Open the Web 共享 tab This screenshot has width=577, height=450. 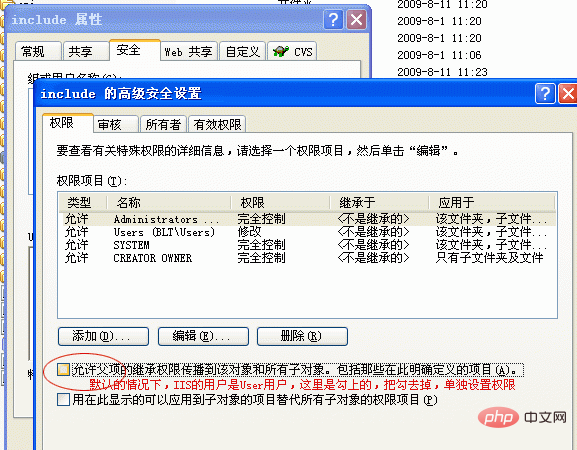click(x=189, y=52)
